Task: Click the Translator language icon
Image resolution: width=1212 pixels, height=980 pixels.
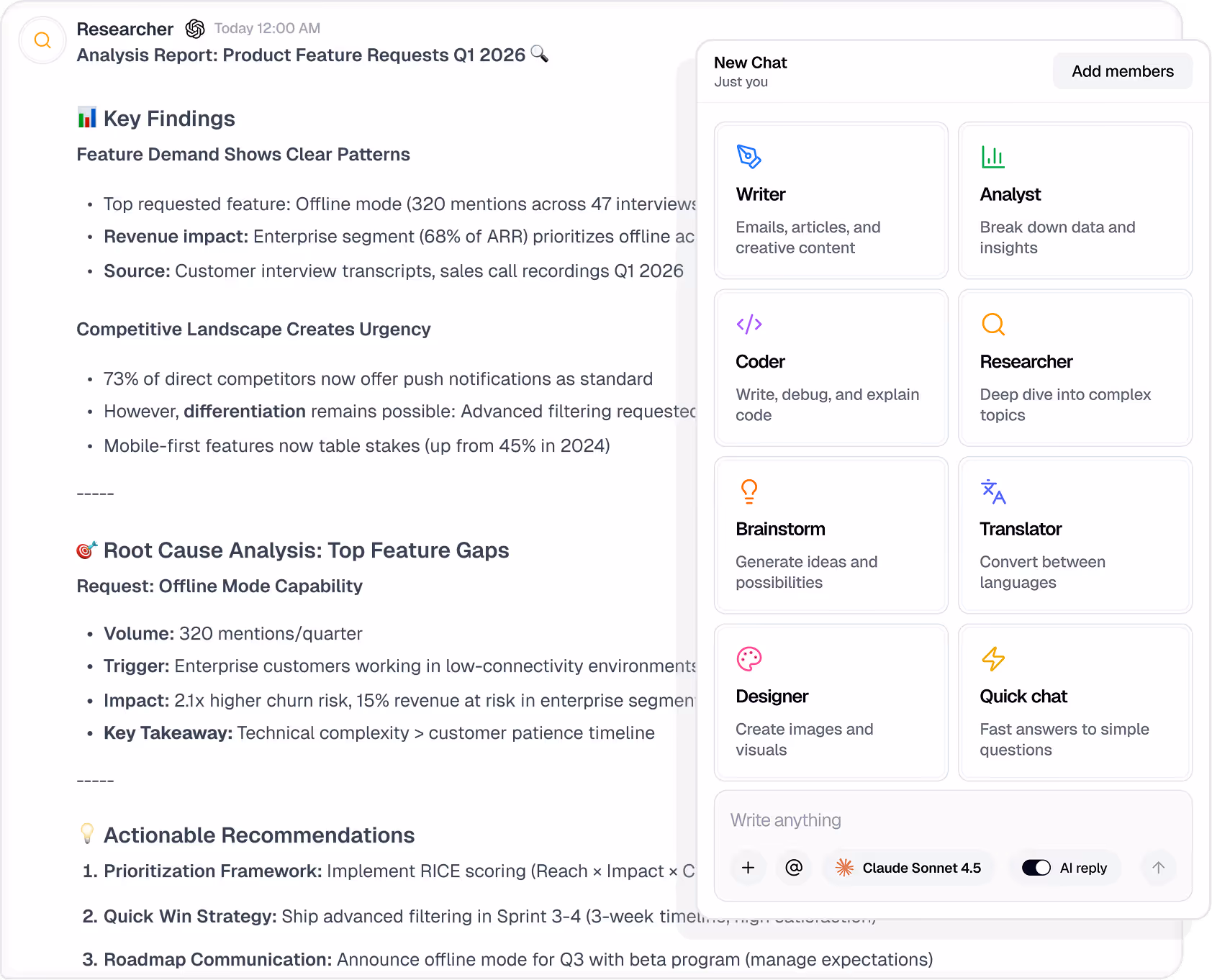Action: (x=993, y=491)
